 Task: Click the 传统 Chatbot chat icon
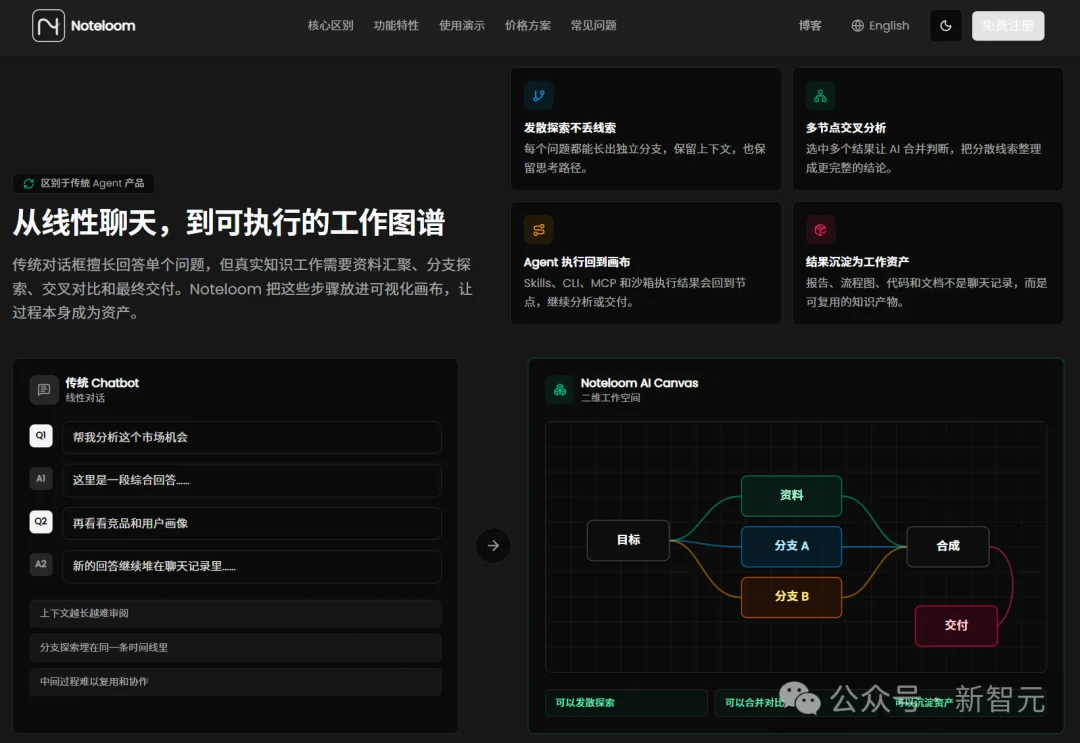[x=44, y=390]
